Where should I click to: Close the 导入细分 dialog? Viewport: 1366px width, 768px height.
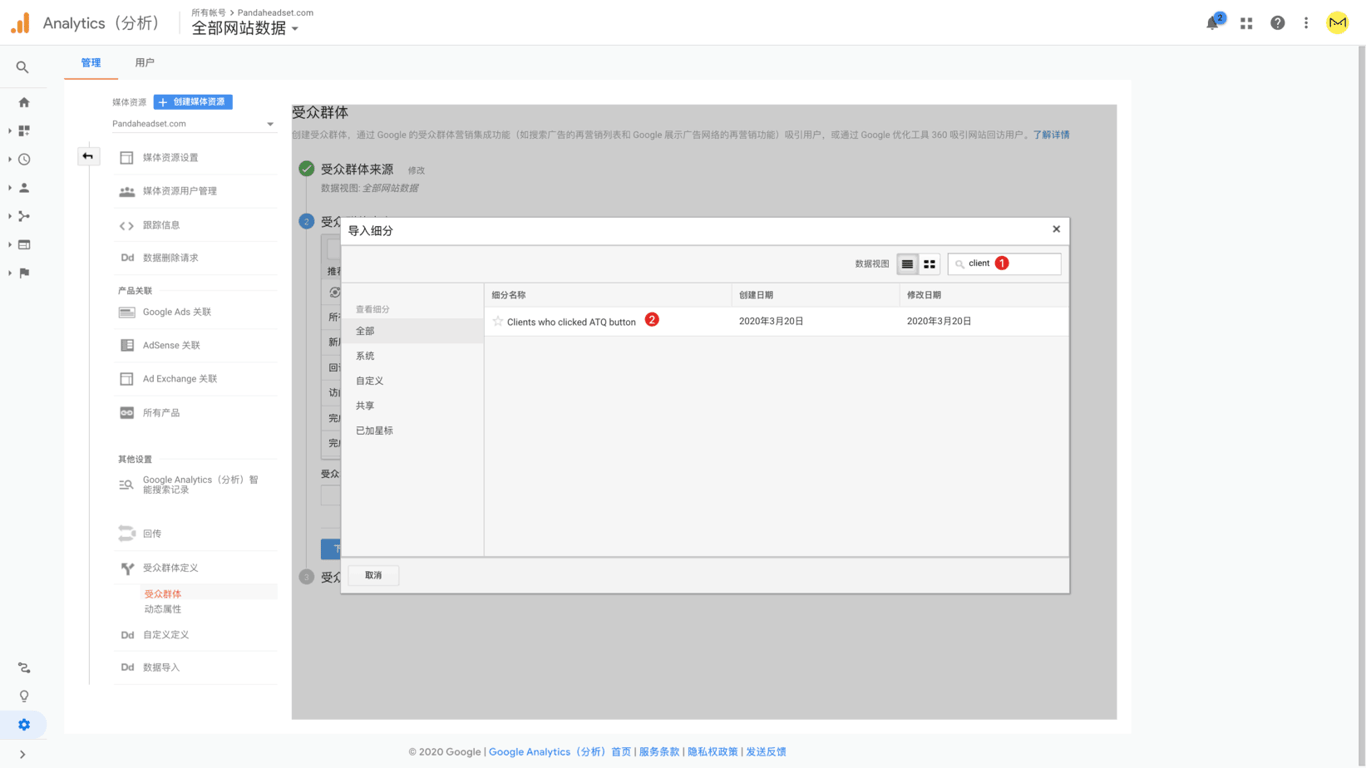[x=1056, y=229]
